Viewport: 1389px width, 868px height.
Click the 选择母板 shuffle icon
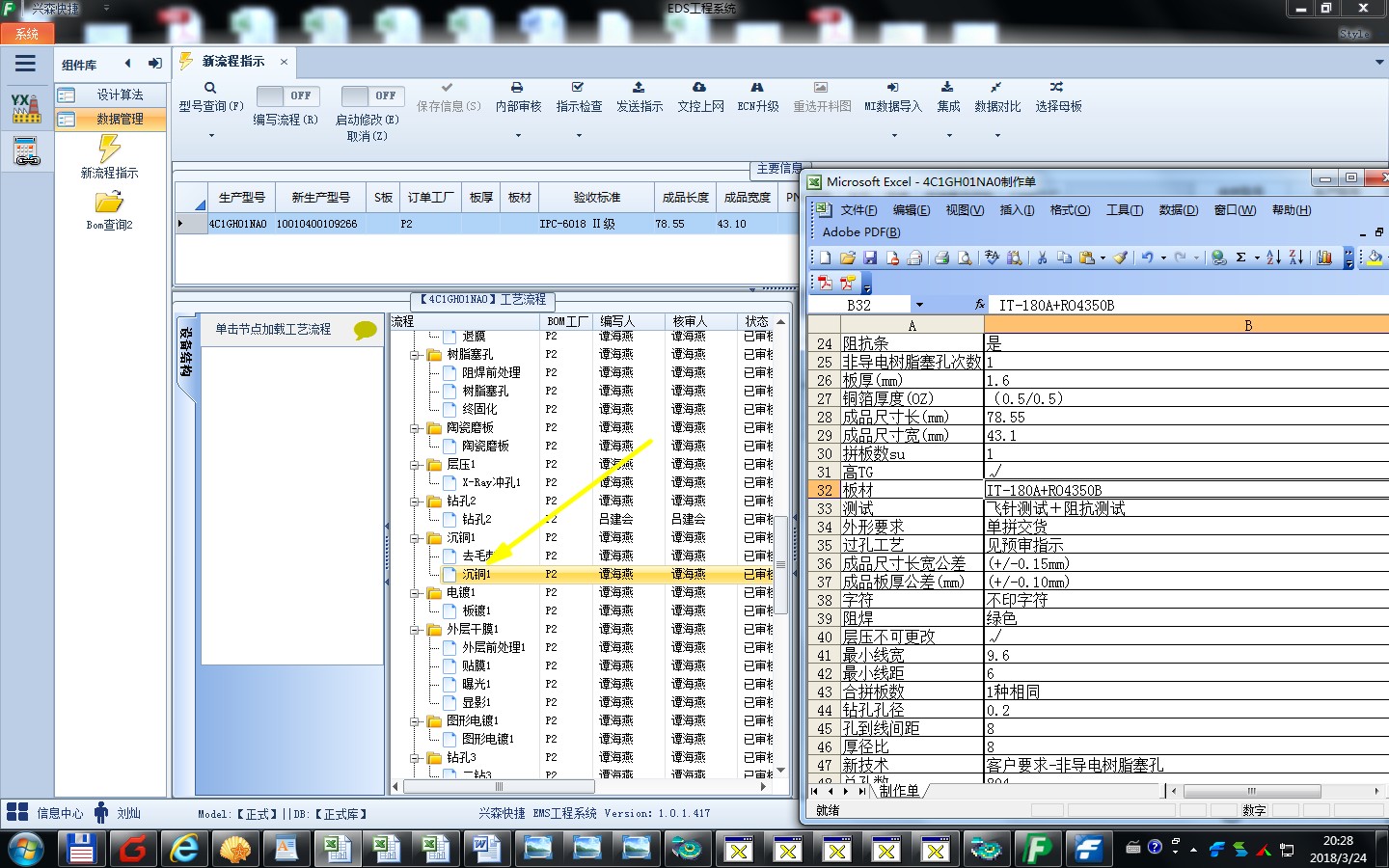1057,88
